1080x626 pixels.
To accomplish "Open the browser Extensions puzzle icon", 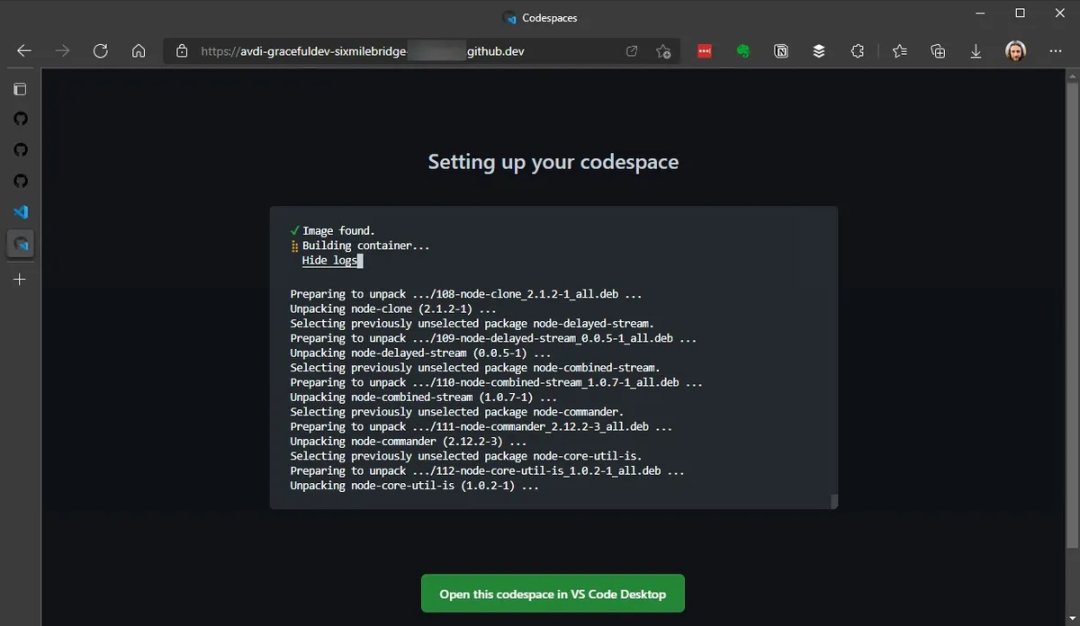I will pos(857,51).
